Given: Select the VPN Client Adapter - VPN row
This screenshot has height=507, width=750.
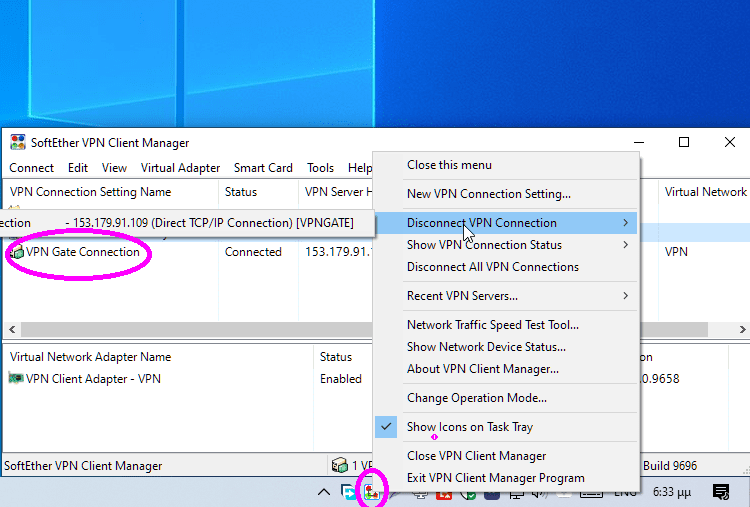Looking at the screenshot, I should 93,379.
